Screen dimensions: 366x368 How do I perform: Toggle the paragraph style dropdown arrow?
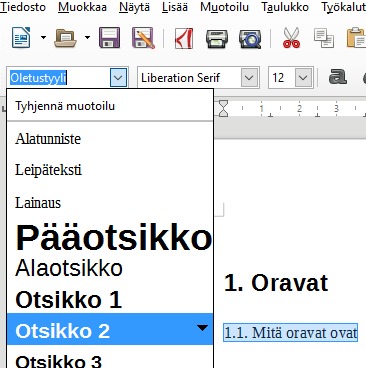pyautogui.click(x=118, y=78)
